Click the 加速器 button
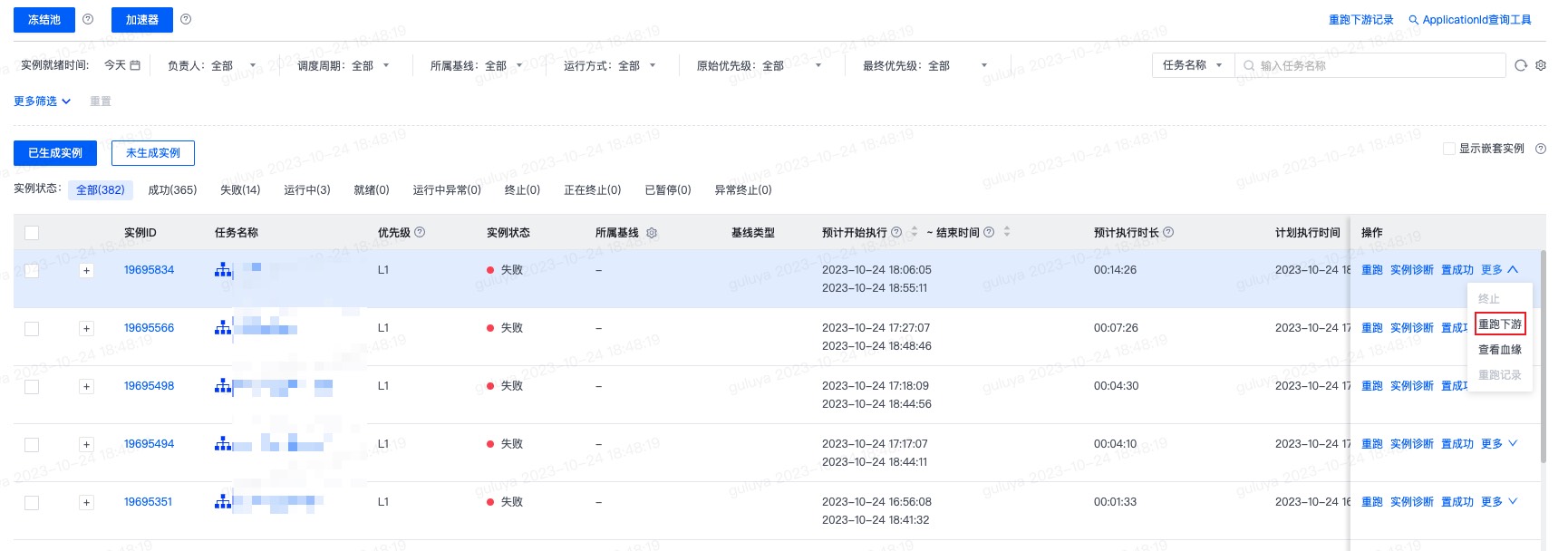1568x551 pixels. 142,19
